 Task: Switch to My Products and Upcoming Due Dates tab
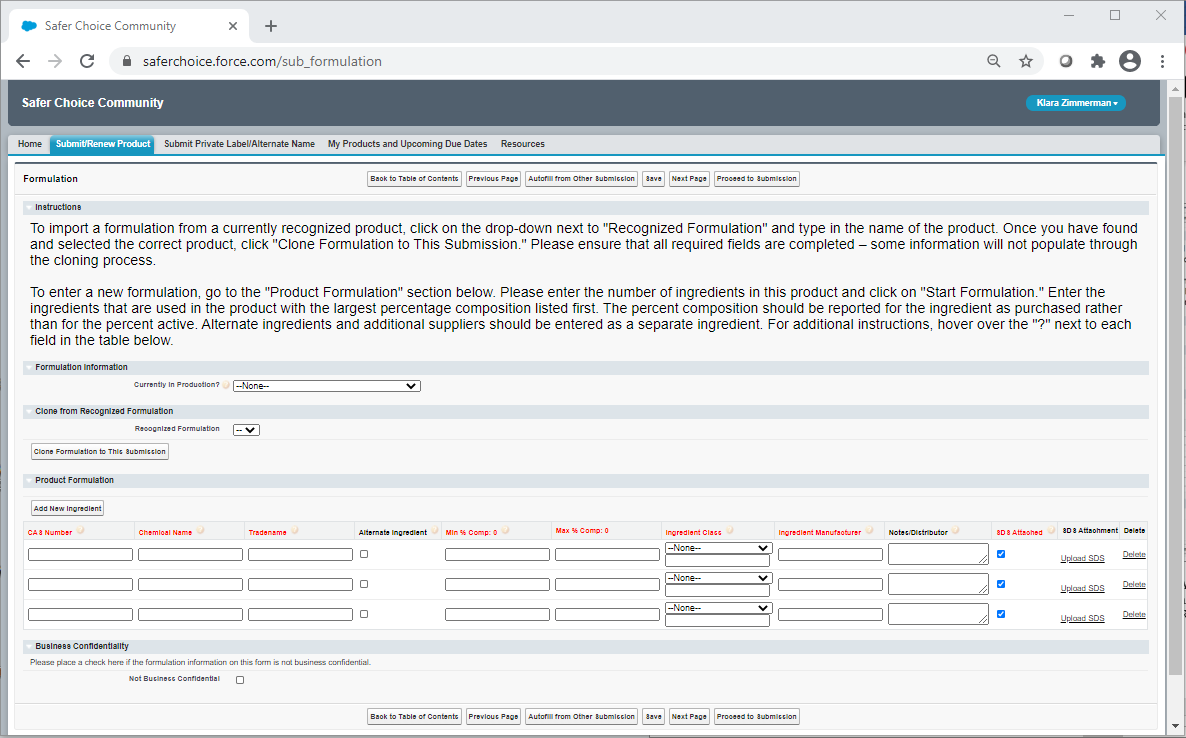[x=407, y=144]
